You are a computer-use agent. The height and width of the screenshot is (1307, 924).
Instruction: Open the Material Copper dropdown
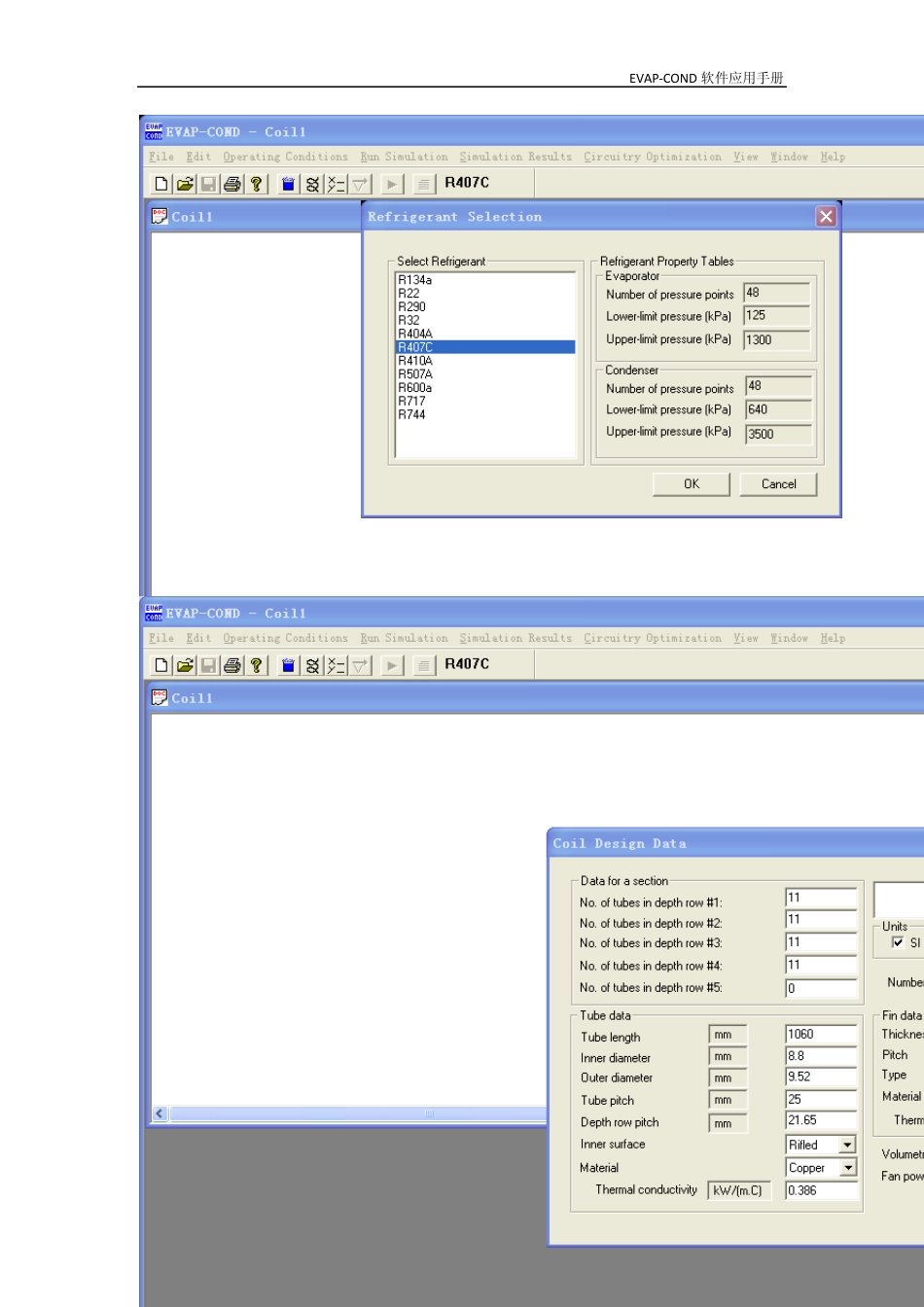[x=848, y=1168]
